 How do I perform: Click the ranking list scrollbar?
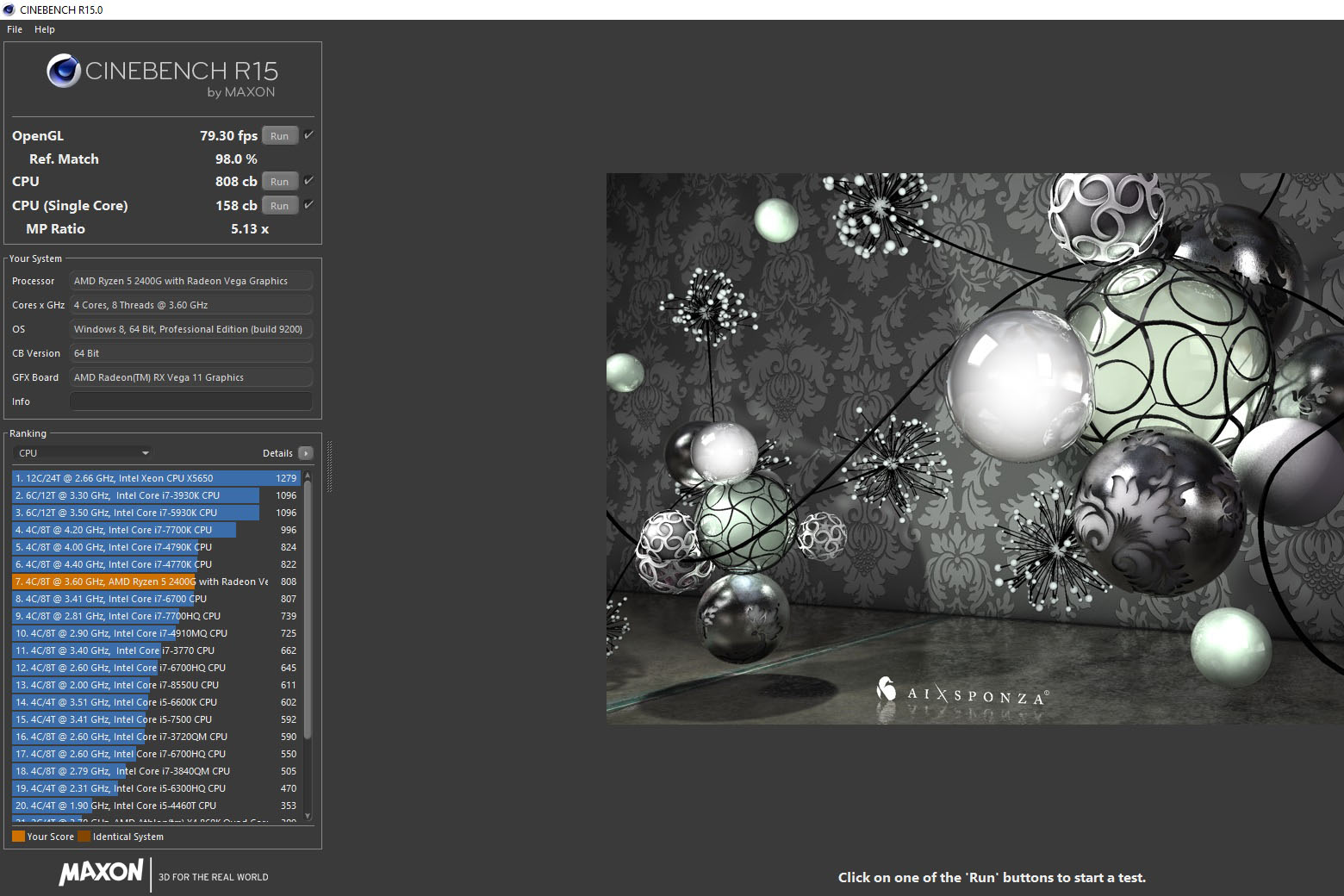pos(308,612)
